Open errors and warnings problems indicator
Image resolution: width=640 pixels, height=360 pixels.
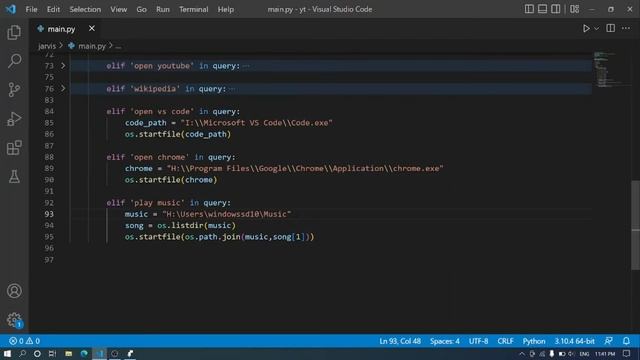[x=24, y=341]
